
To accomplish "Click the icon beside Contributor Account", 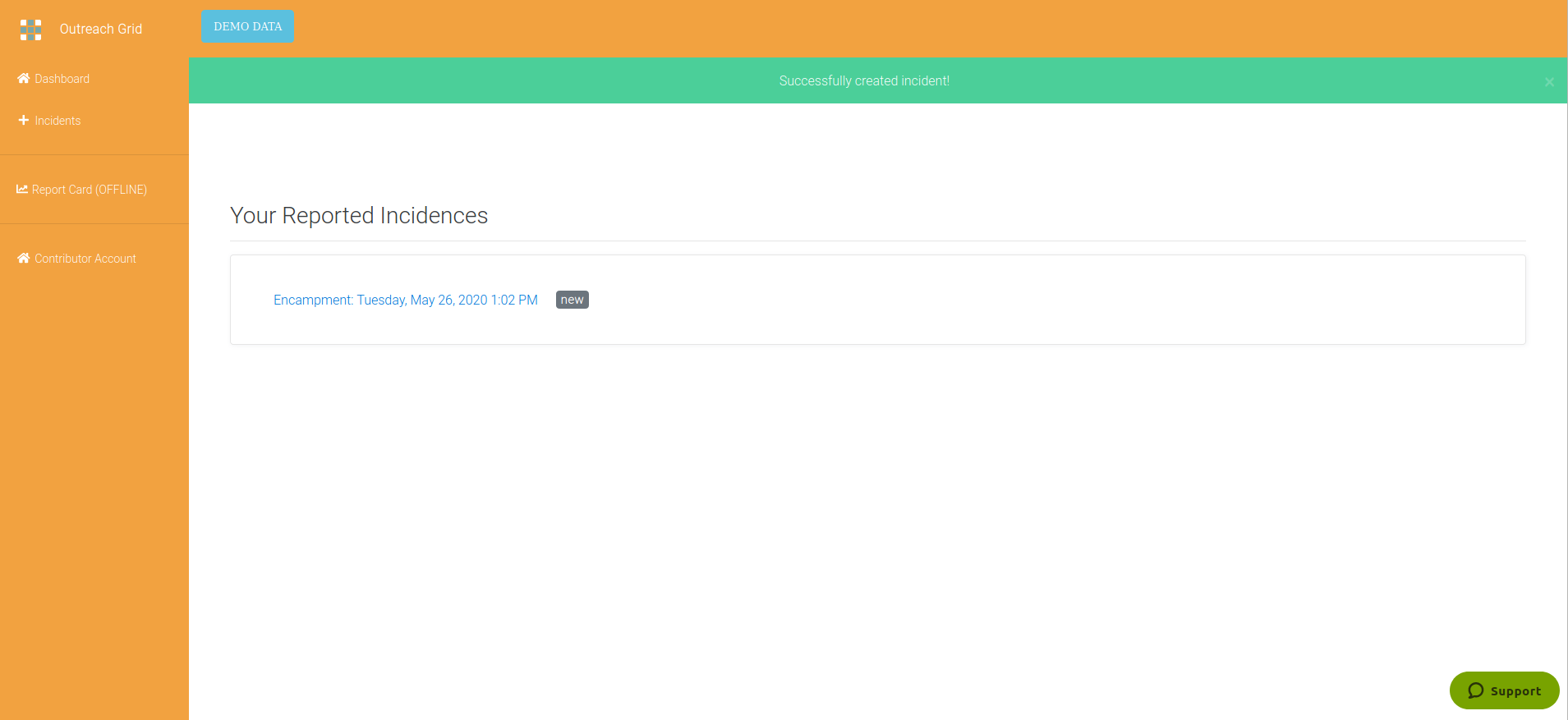I will [x=23, y=259].
